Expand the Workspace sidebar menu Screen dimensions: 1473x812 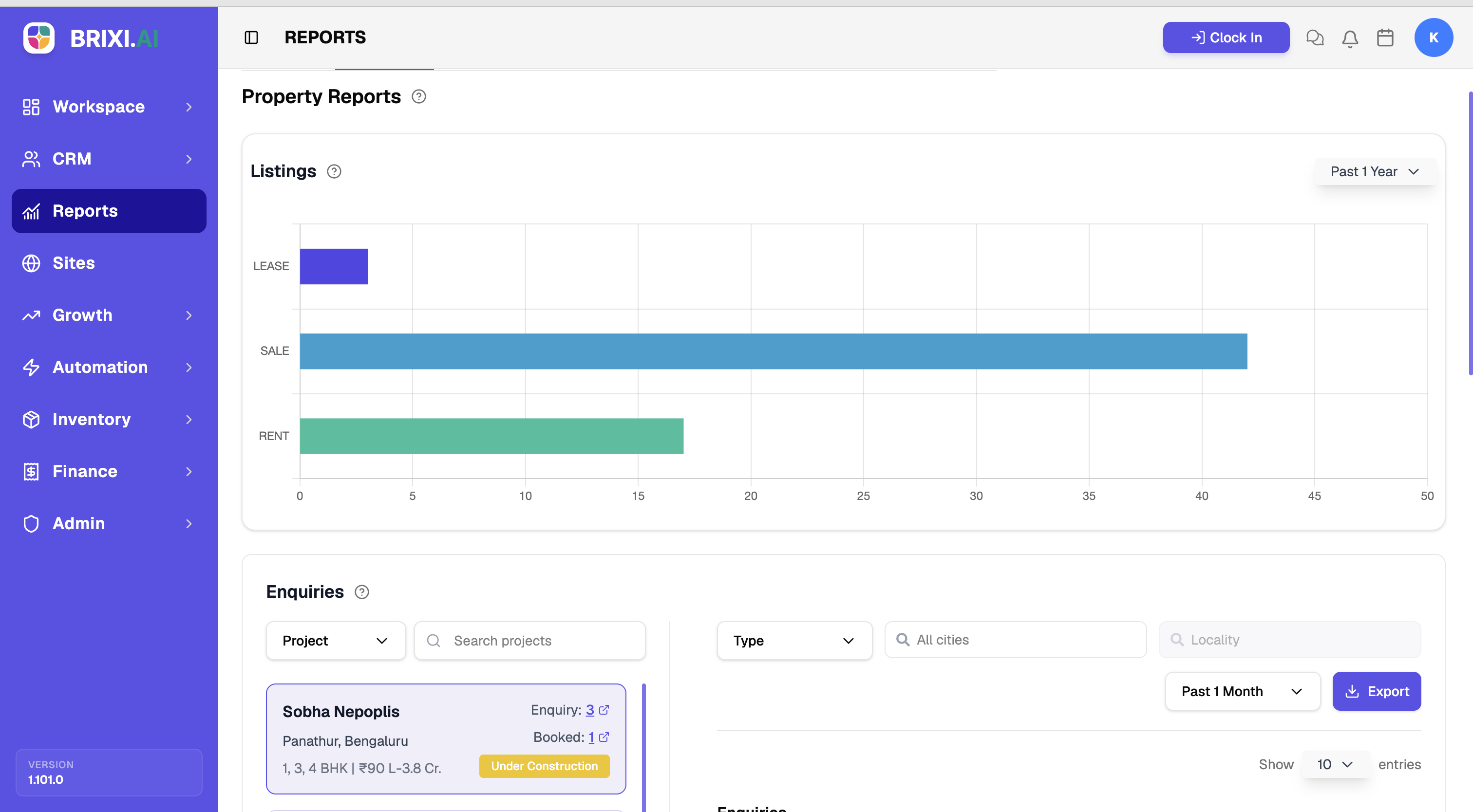tap(109, 107)
